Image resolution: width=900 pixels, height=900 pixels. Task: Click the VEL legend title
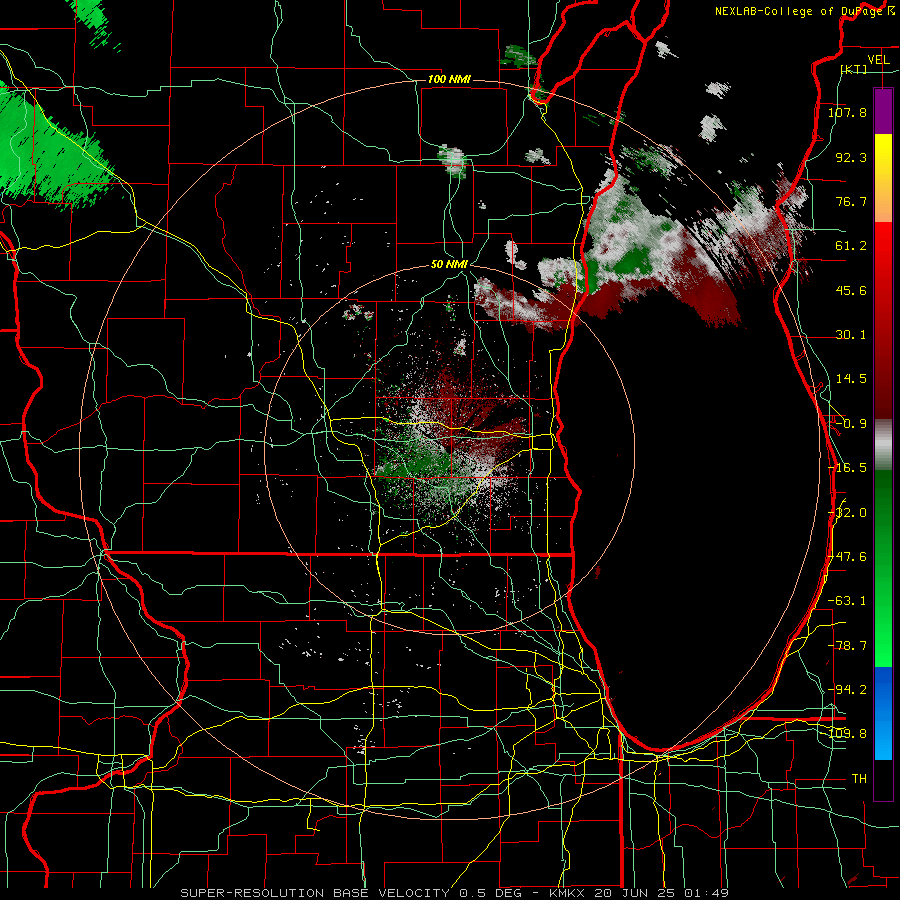click(878, 60)
